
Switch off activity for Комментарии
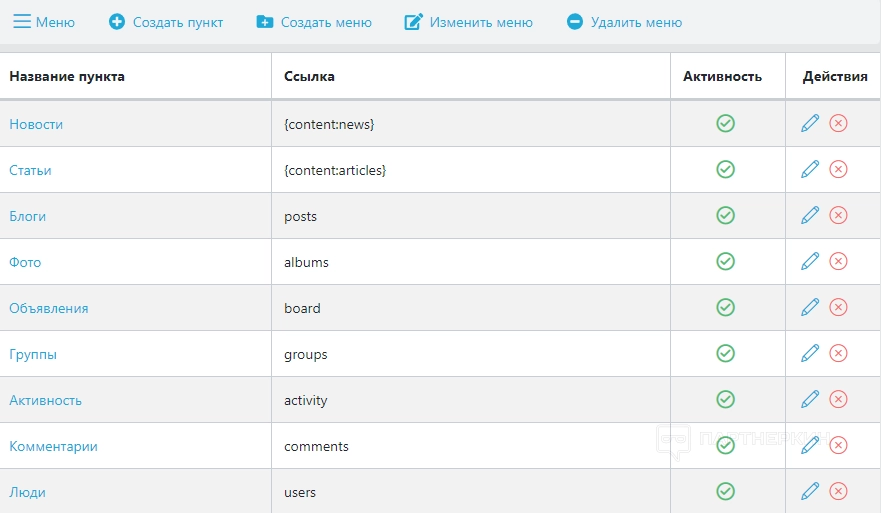coord(726,445)
